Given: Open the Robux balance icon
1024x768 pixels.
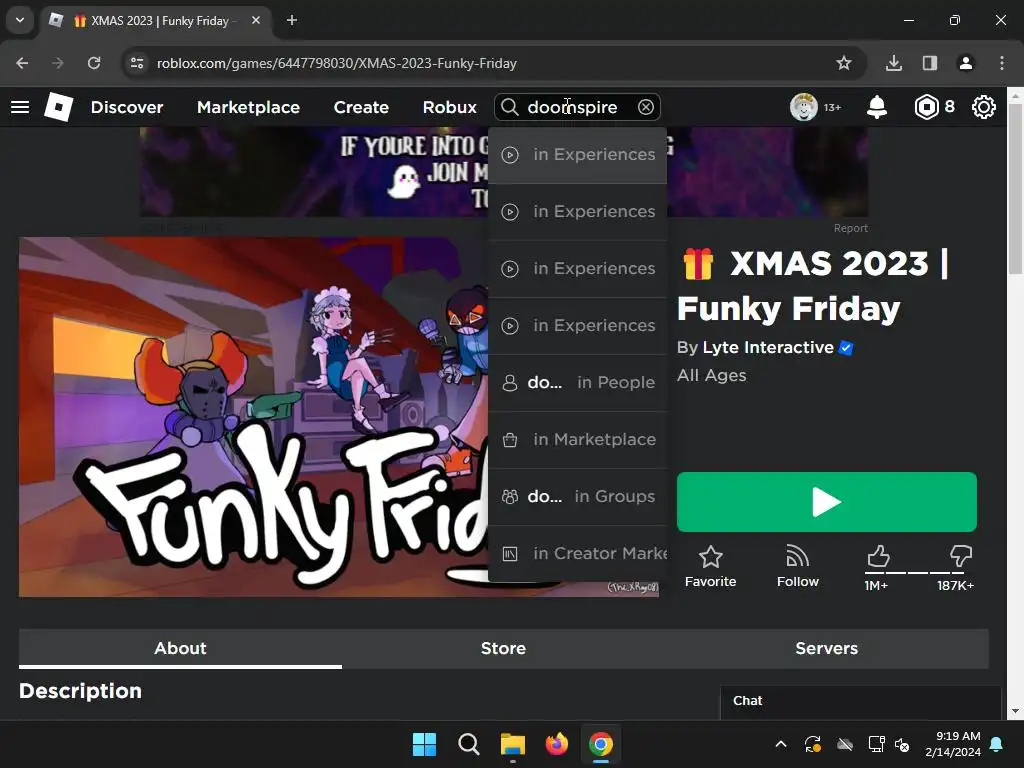Looking at the screenshot, I should (926, 107).
